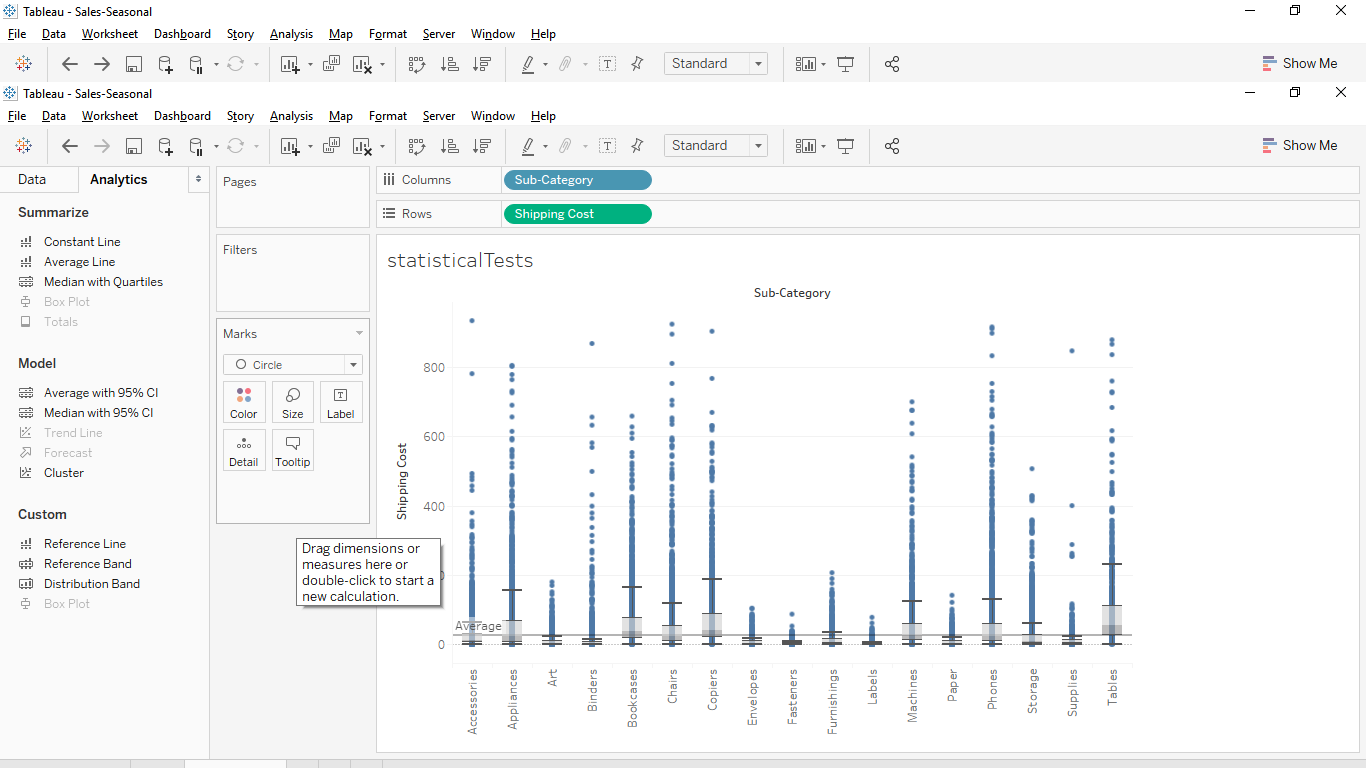Image resolution: width=1366 pixels, height=768 pixels.
Task: Select Average with 95% CI model option
Action: point(100,393)
